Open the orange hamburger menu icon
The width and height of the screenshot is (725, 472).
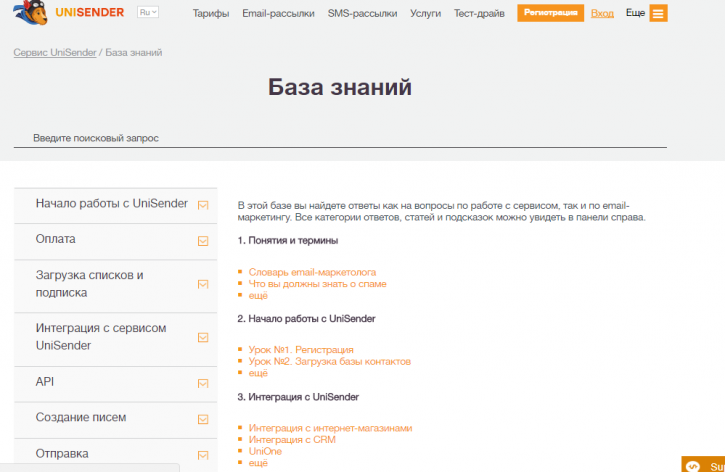(x=658, y=13)
